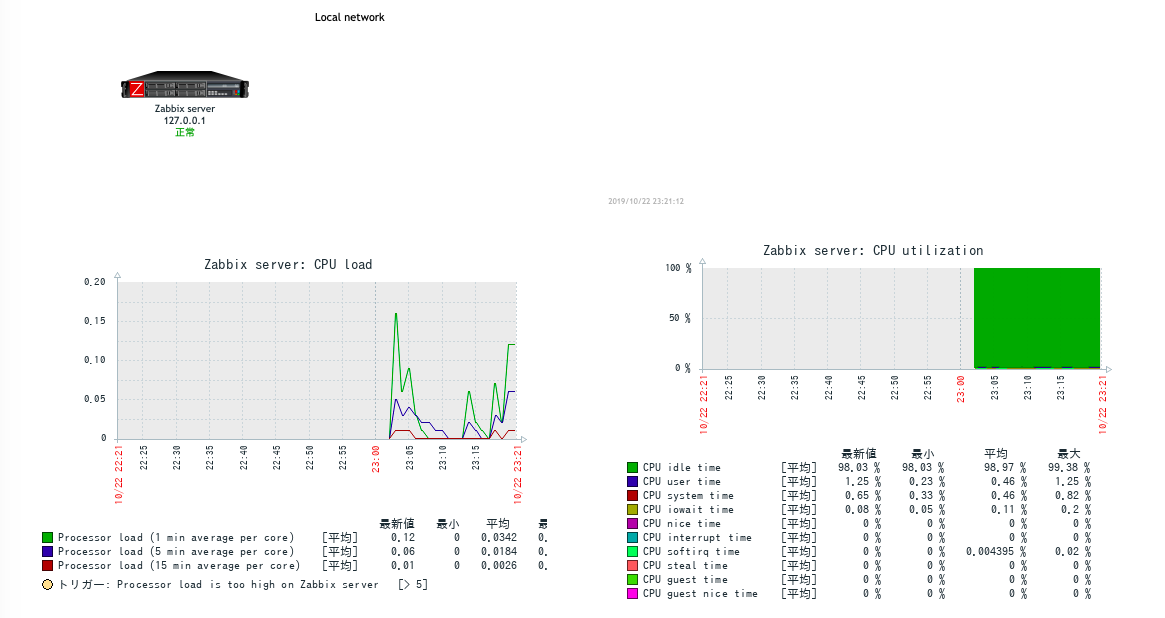This screenshot has width=1165, height=618.
Task: Select the green Processor load 1 min swatch
Action: coord(47,538)
